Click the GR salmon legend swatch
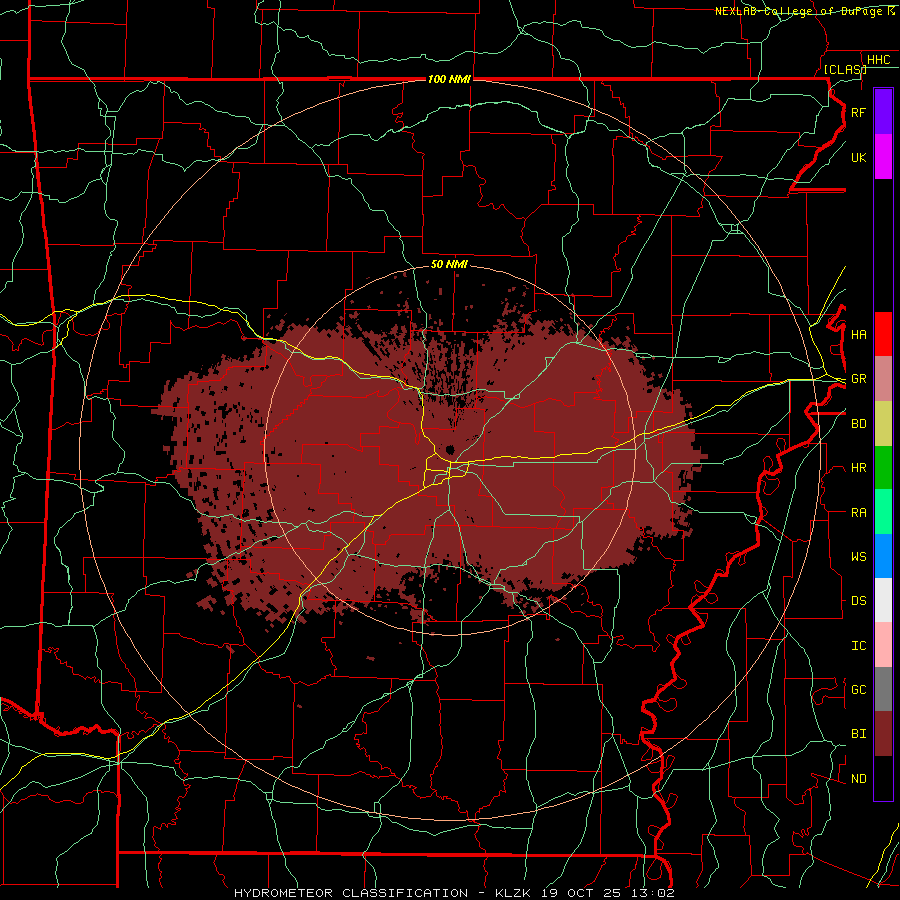 coord(883,379)
